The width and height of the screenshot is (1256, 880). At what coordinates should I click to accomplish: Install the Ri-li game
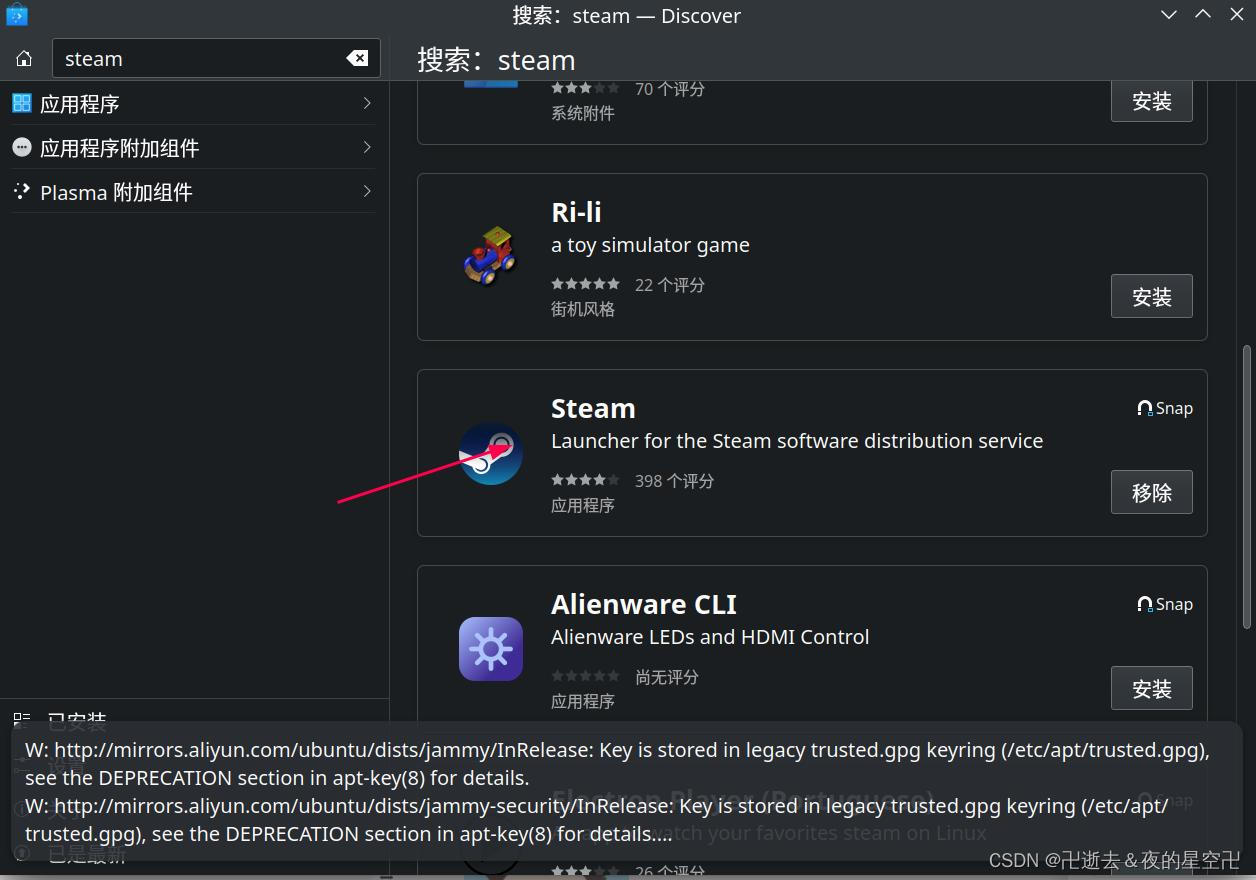[1151, 296]
